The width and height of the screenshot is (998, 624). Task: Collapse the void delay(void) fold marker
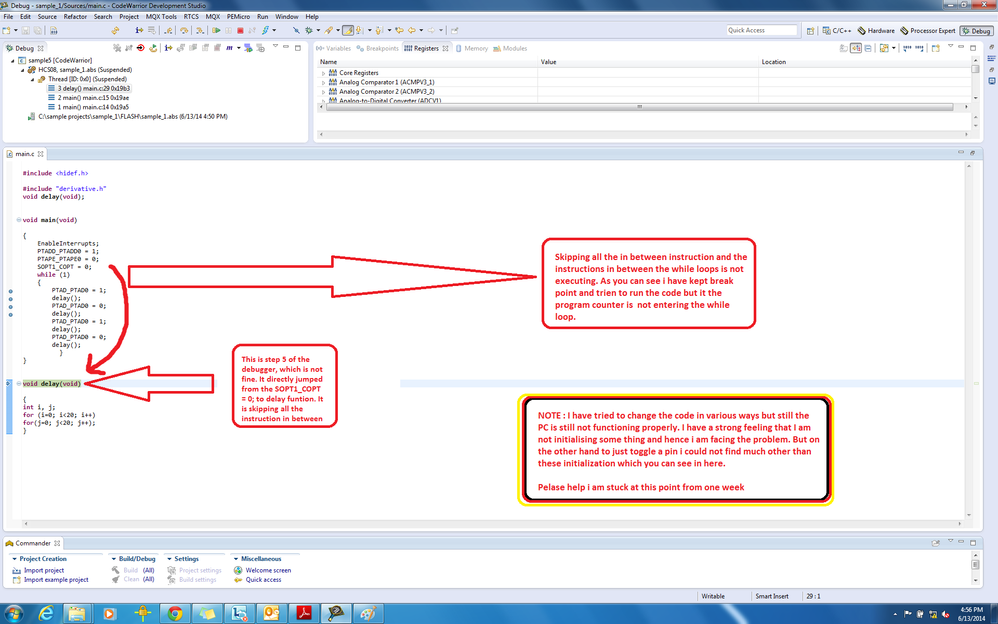(x=18, y=383)
